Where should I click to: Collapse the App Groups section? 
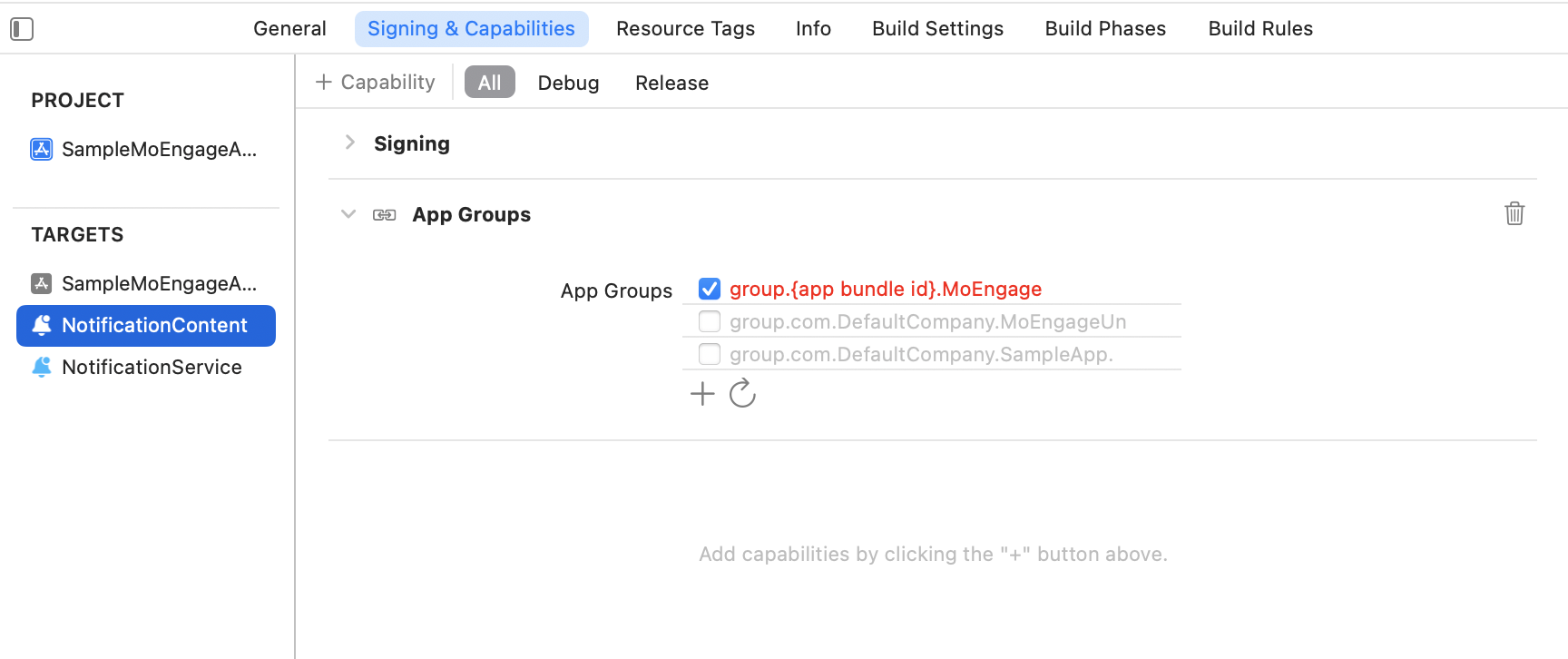348,214
